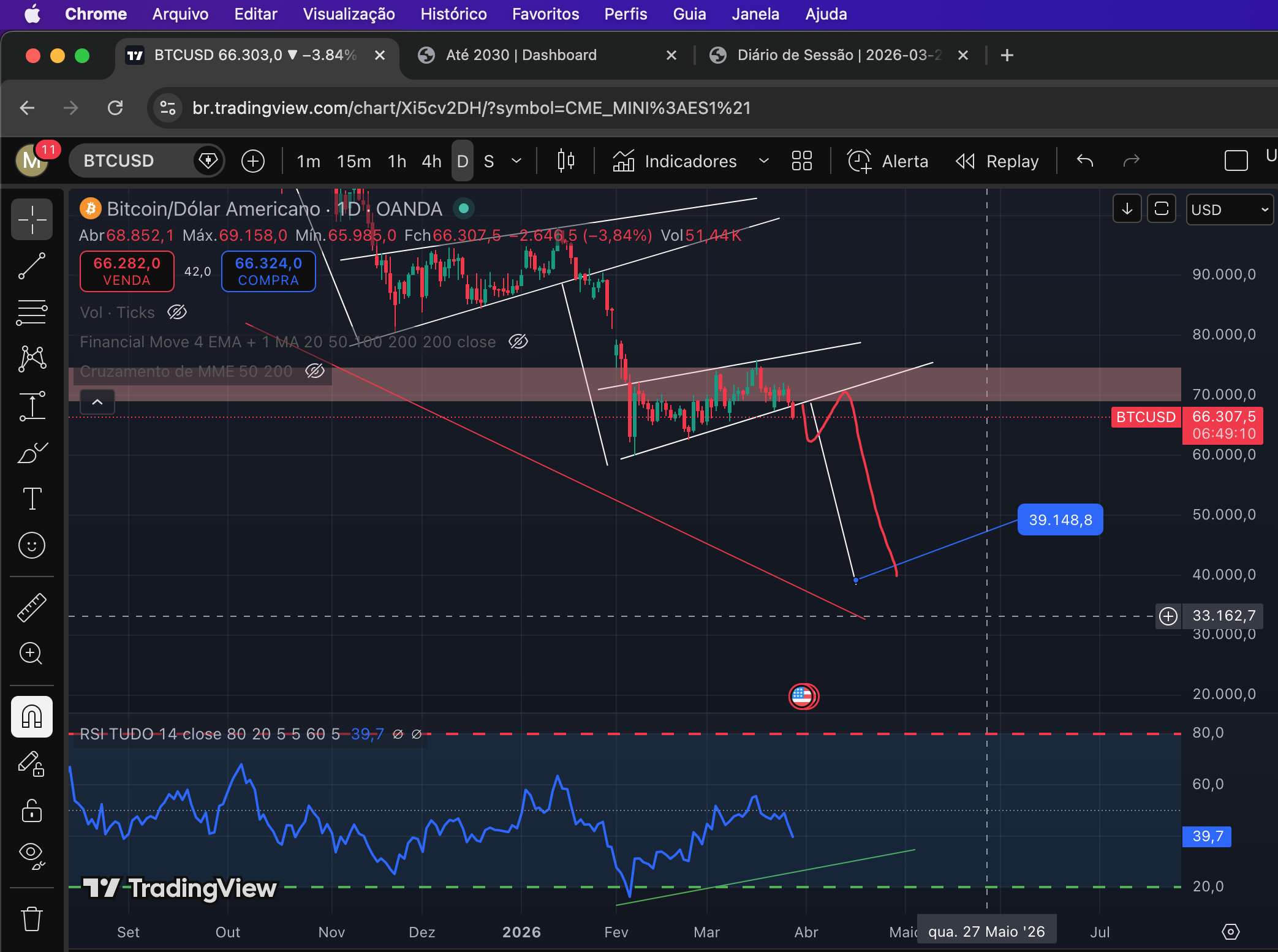Collapse the indicator legend chevron
The height and width of the screenshot is (952, 1278).
(97, 402)
